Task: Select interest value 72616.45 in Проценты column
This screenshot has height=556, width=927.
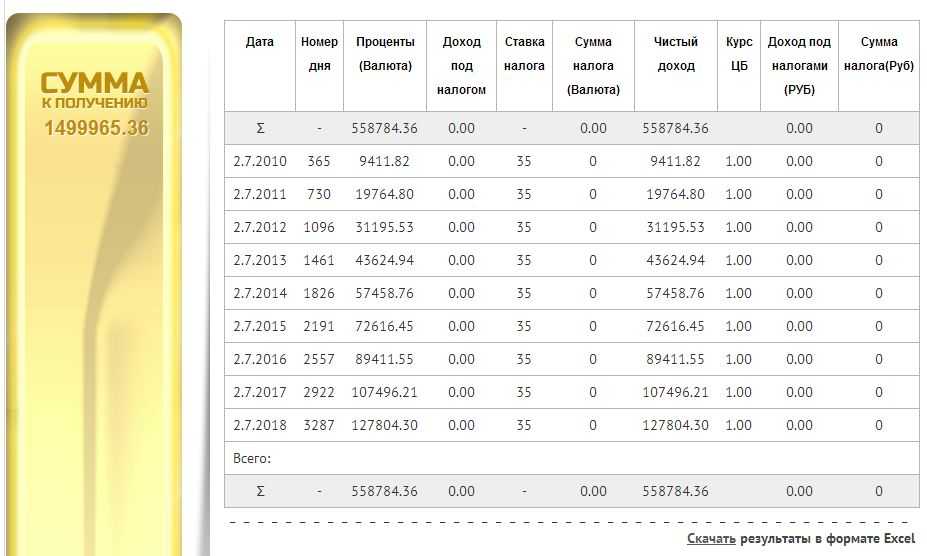Action: point(384,327)
